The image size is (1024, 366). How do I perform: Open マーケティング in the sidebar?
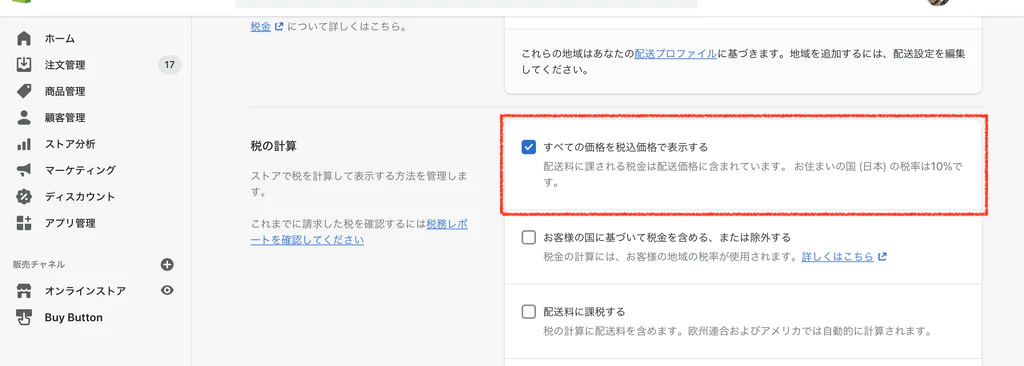(80, 170)
